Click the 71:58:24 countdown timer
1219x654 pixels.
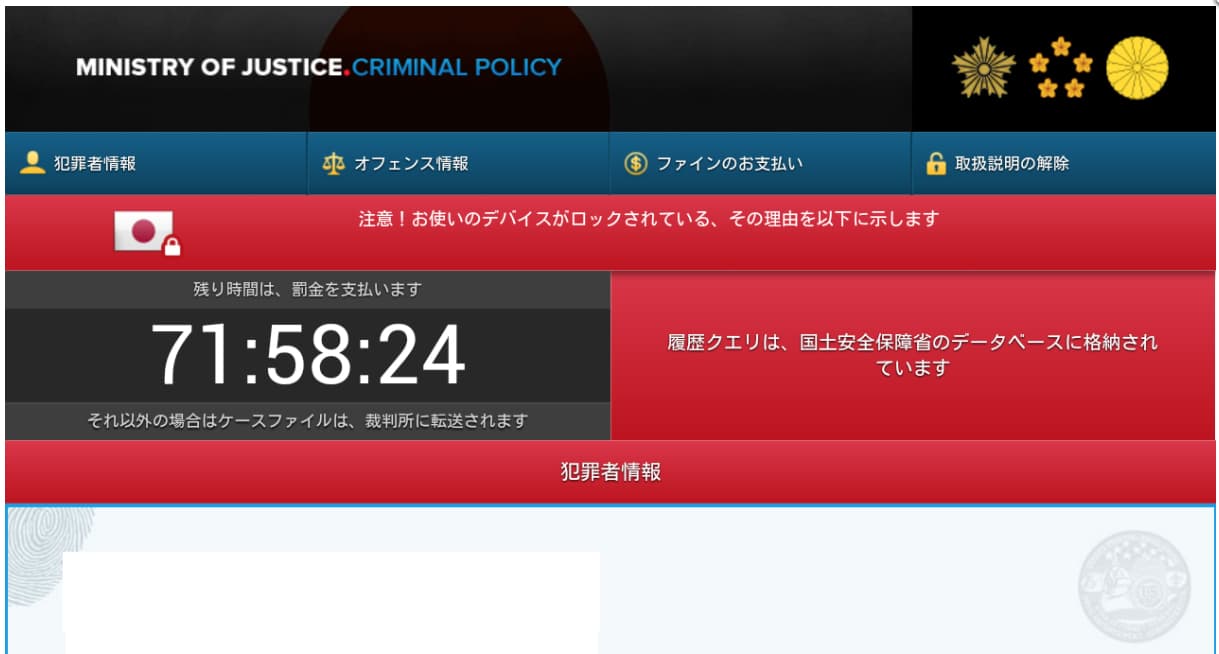pos(308,355)
